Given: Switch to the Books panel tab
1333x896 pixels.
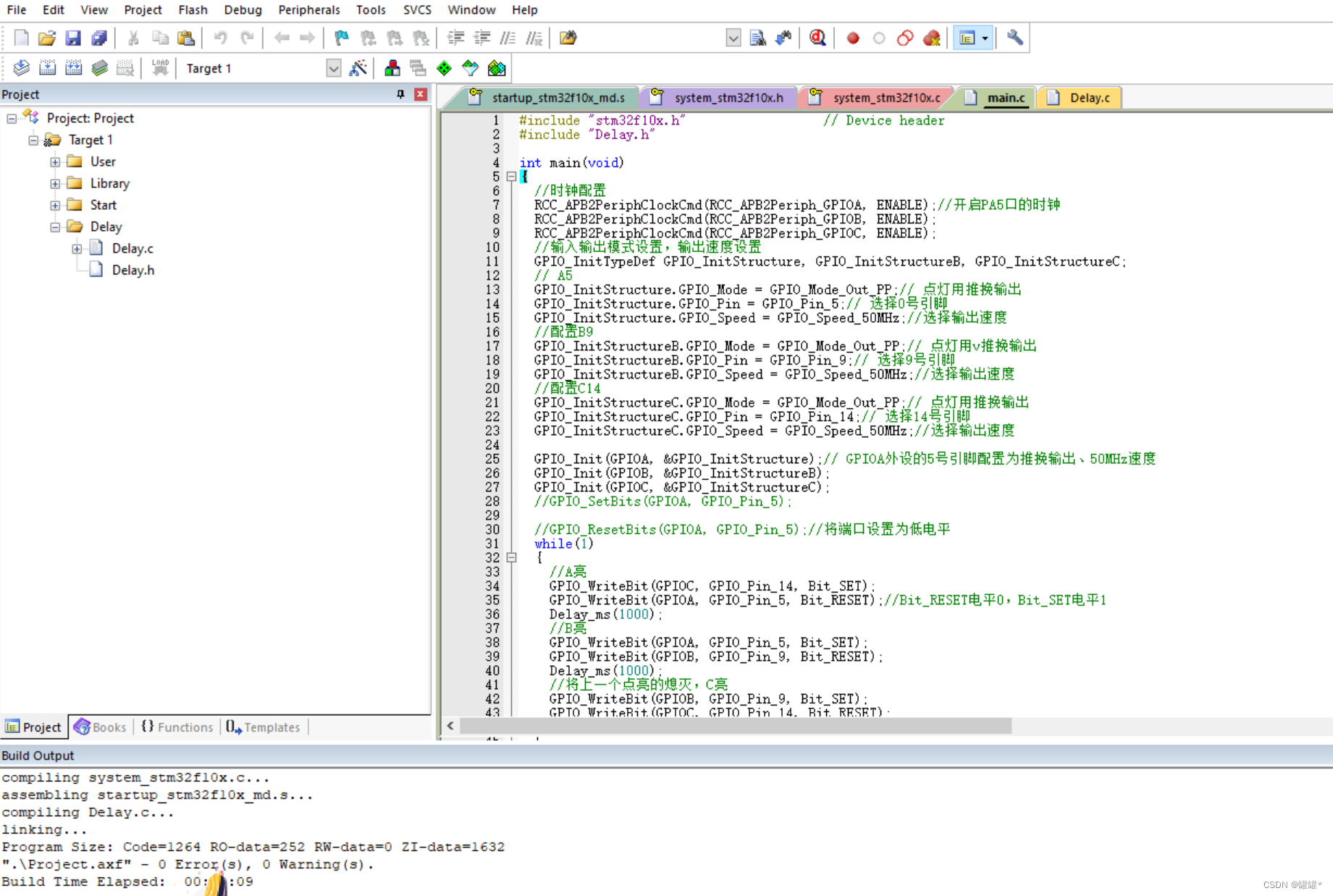Looking at the screenshot, I should [101, 727].
